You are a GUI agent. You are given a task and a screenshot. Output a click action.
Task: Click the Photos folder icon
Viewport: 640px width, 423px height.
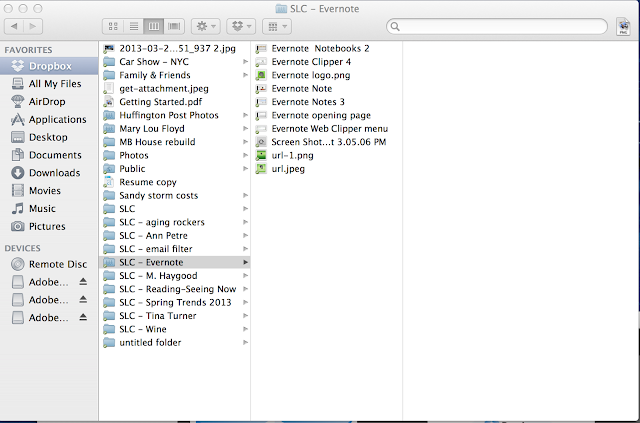click(x=109, y=156)
